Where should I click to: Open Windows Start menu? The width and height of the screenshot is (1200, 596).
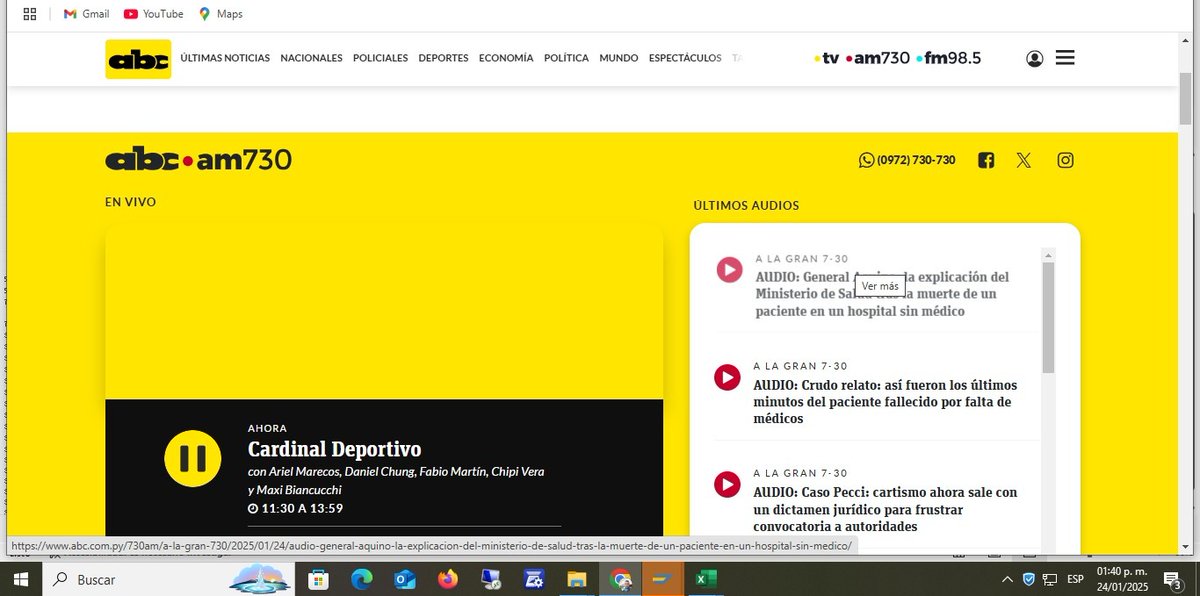click(x=20, y=579)
